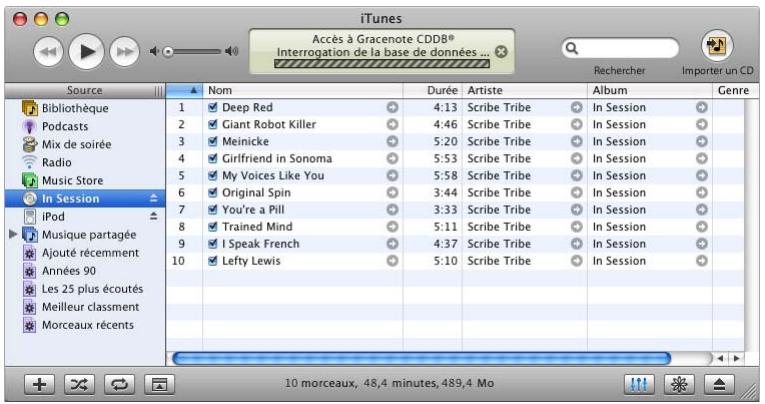
Task: Open the equalizer window
Action: (639, 384)
